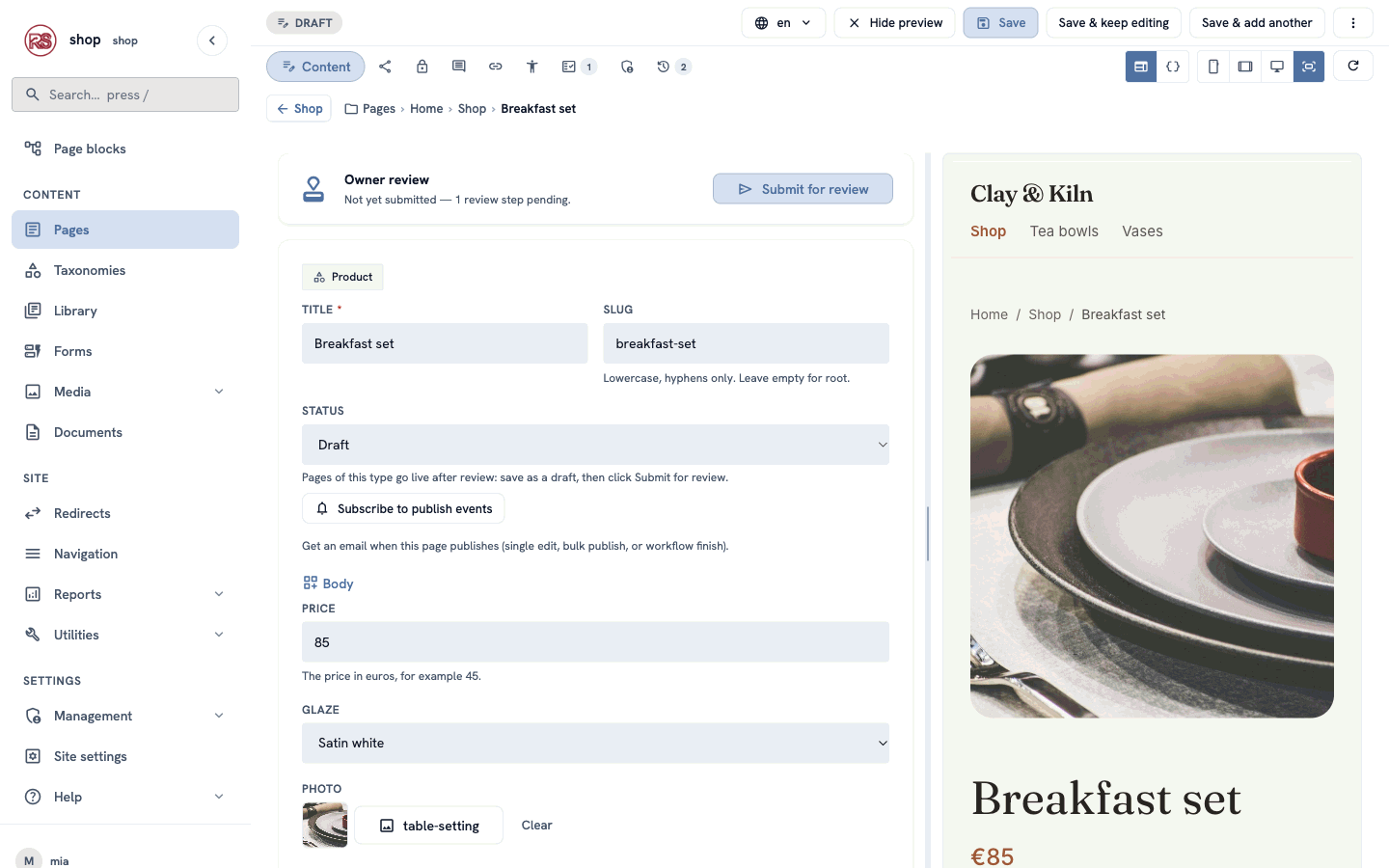The image size is (1389, 868).
Task: Click the Hide preview button
Action: [895, 22]
